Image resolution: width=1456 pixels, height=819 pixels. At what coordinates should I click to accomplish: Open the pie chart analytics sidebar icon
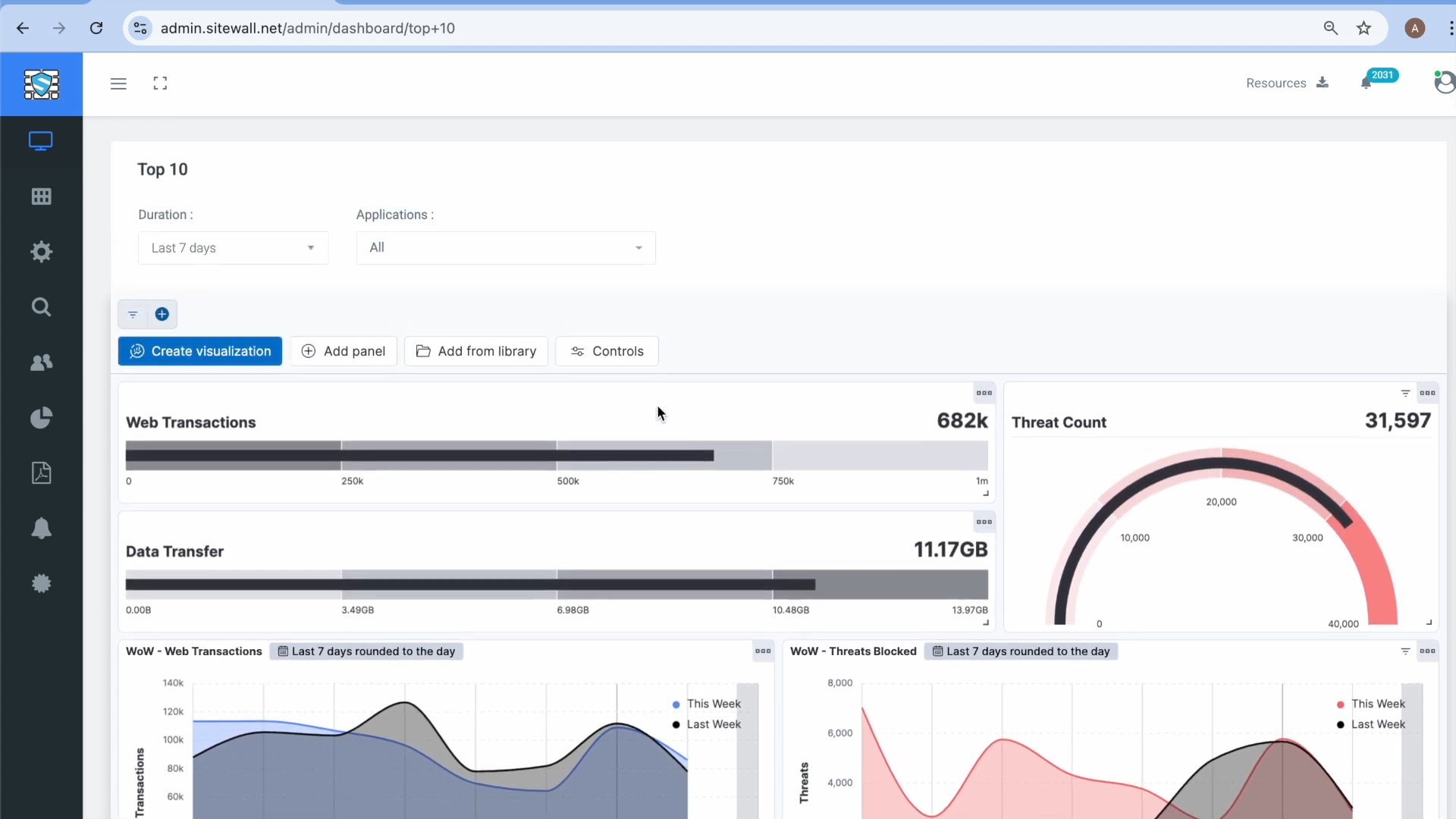pyautogui.click(x=41, y=418)
